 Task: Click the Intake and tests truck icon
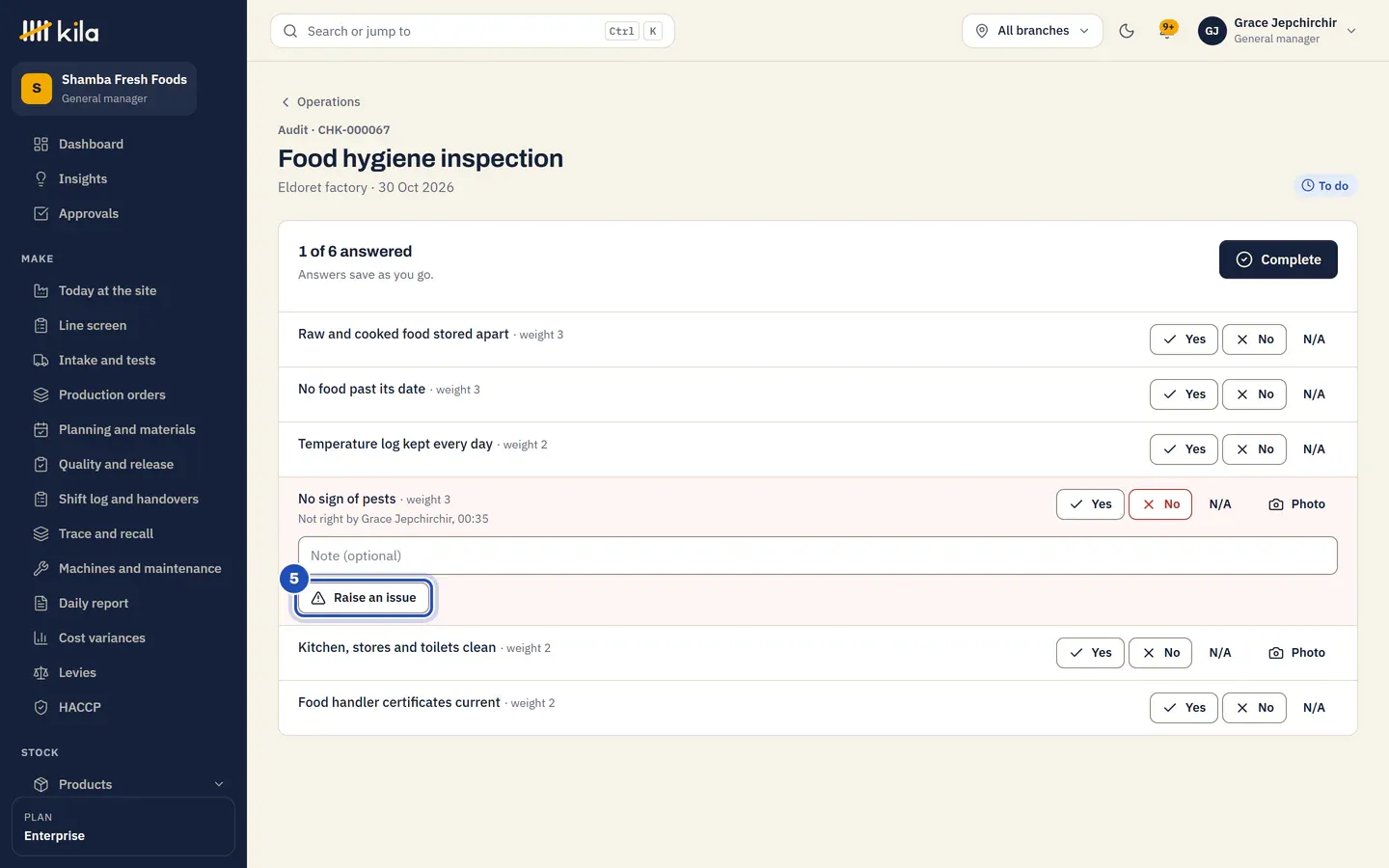41,361
